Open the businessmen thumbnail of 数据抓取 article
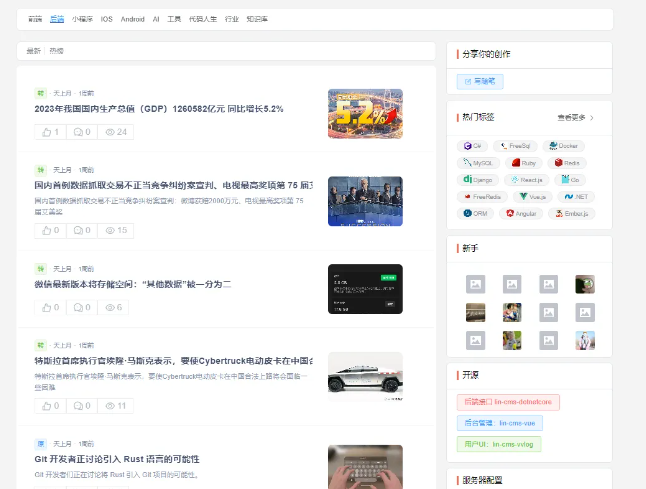646x489 pixels. click(x=365, y=201)
